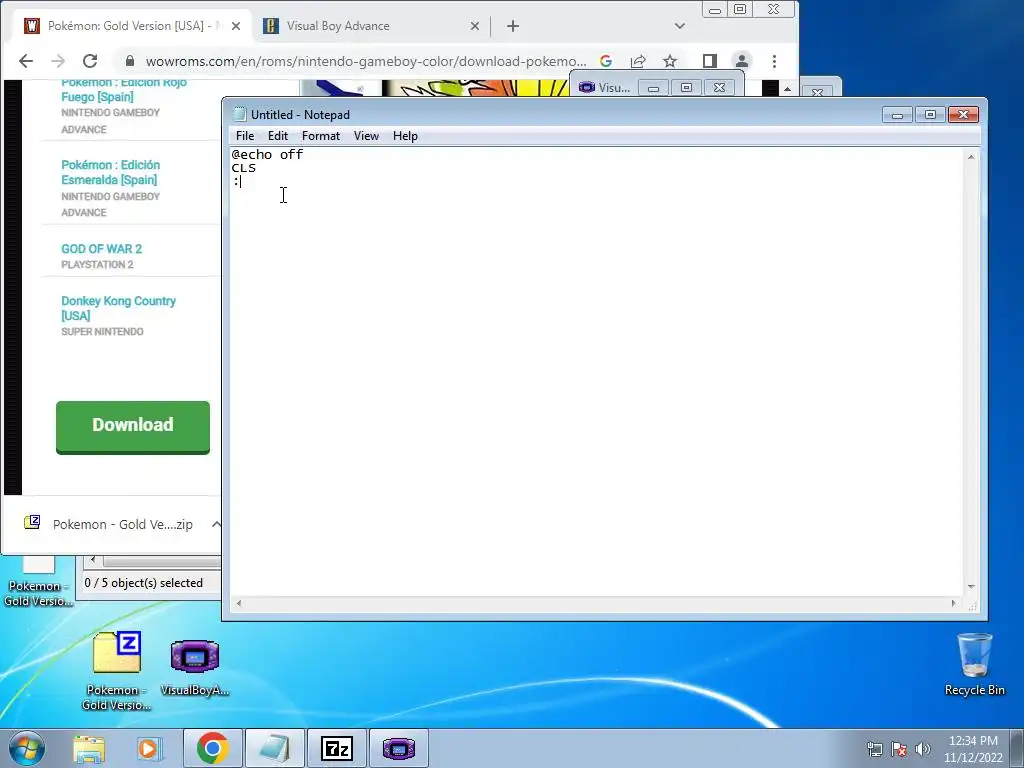Image resolution: width=1024 pixels, height=768 pixels.
Task: Go back in Chrome
Action: point(25,61)
